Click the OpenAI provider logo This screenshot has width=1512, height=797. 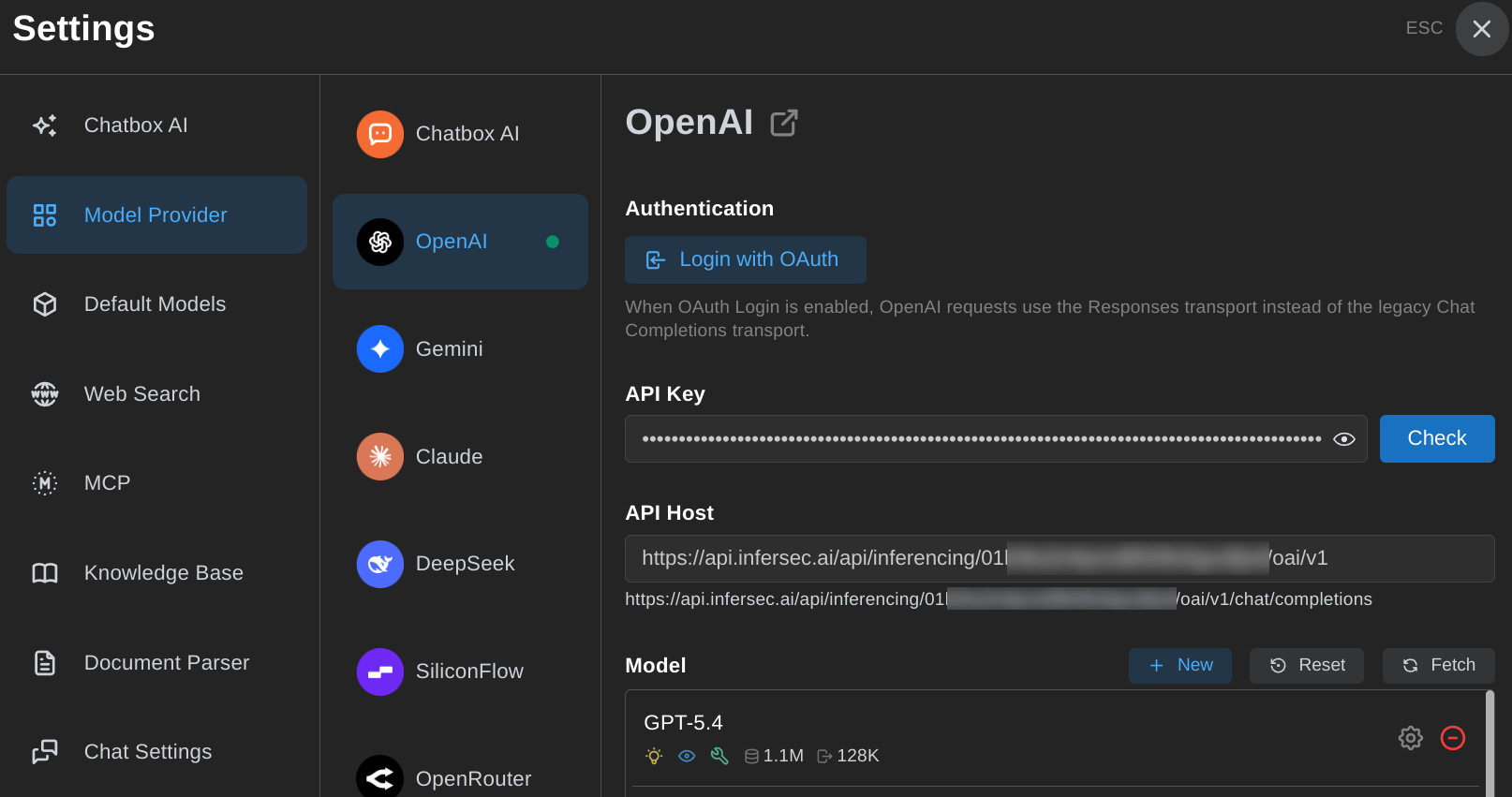[380, 242]
